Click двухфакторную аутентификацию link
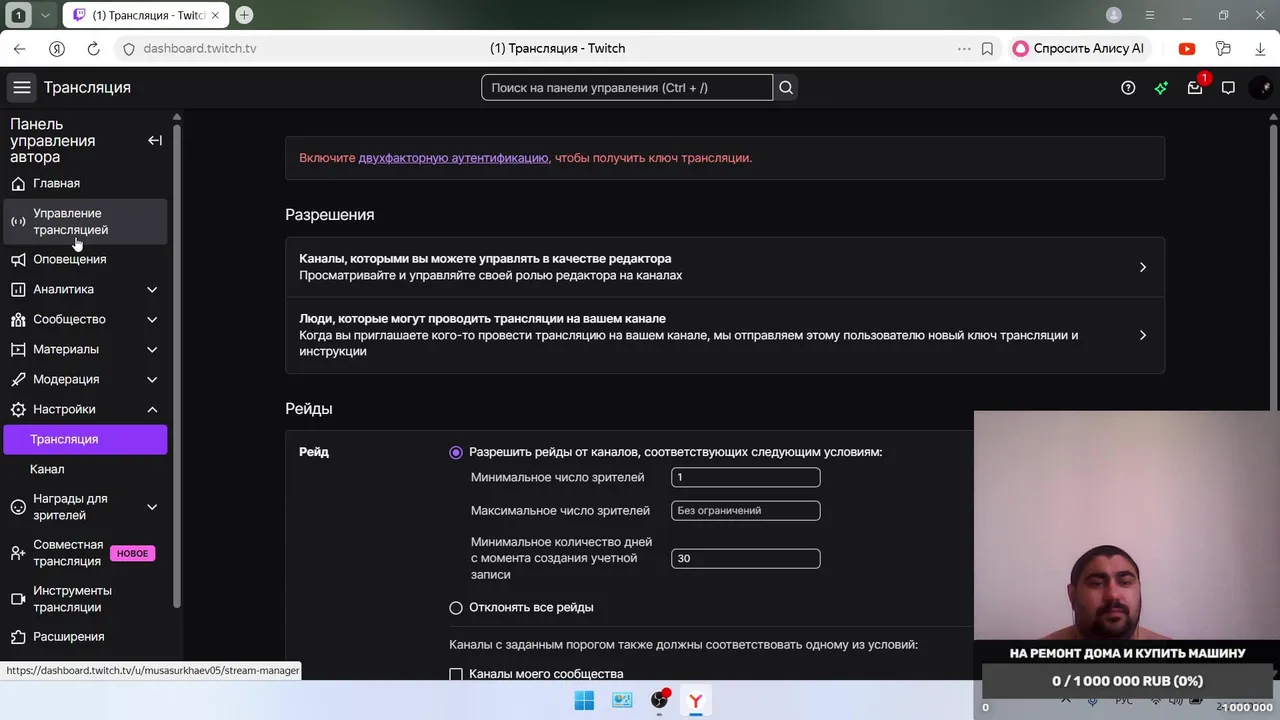Image resolution: width=1280 pixels, height=720 pixels. click(x=453, y=158)
